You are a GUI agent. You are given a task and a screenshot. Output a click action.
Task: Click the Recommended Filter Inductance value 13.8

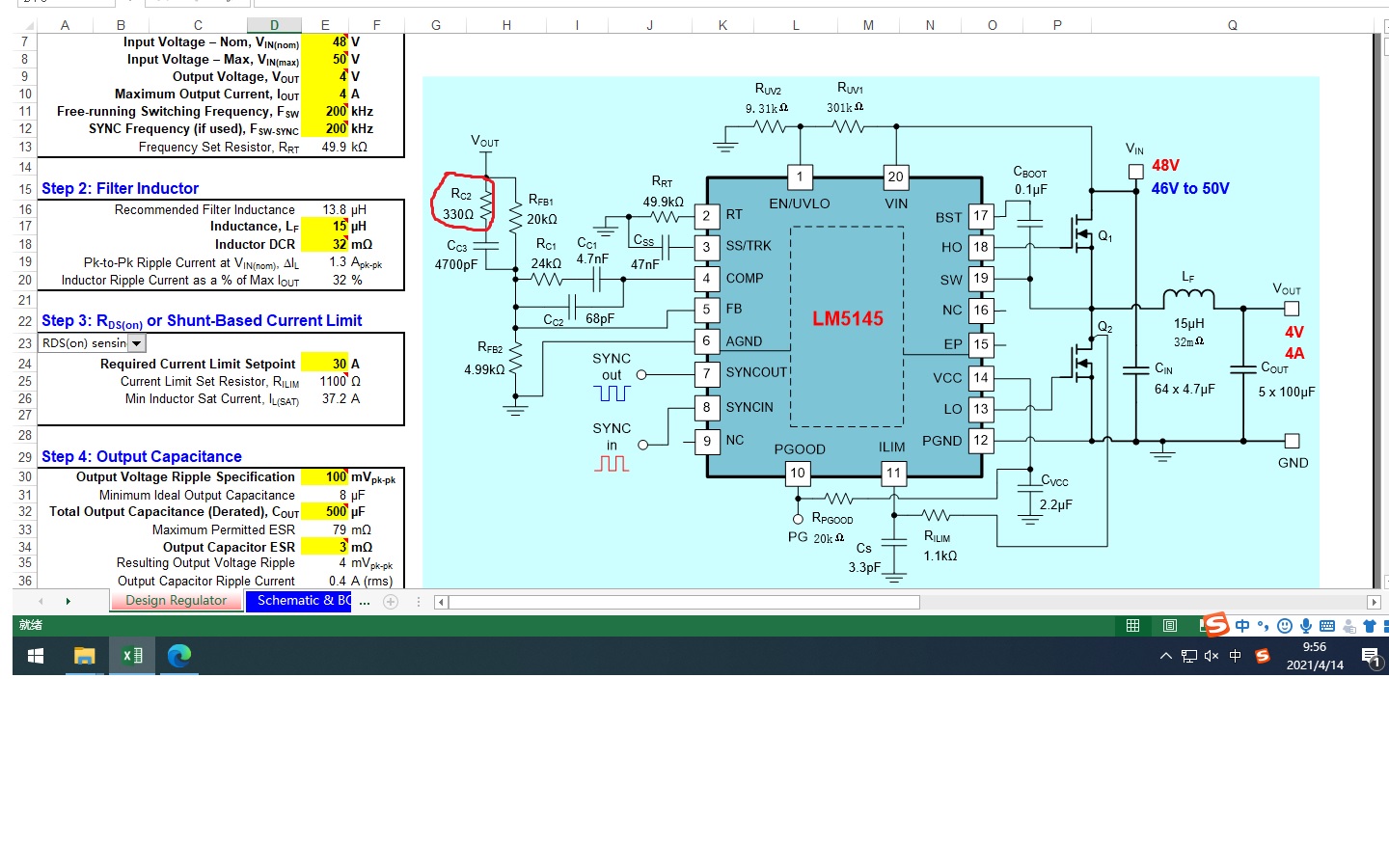tap(335, 209)
